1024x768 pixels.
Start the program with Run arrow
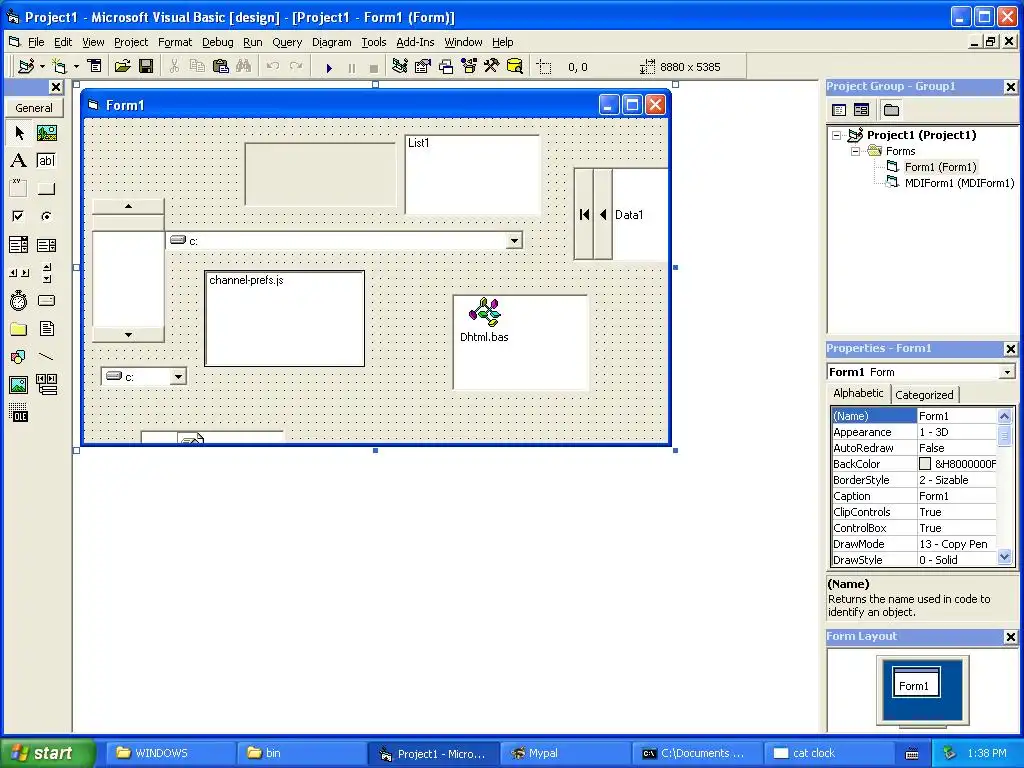[329, 67]
